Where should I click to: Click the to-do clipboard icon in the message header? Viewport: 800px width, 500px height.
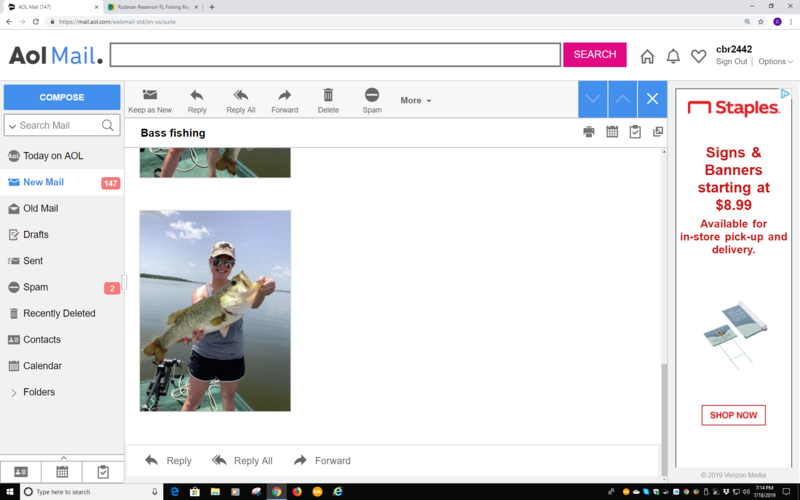[x=635, y=132]
